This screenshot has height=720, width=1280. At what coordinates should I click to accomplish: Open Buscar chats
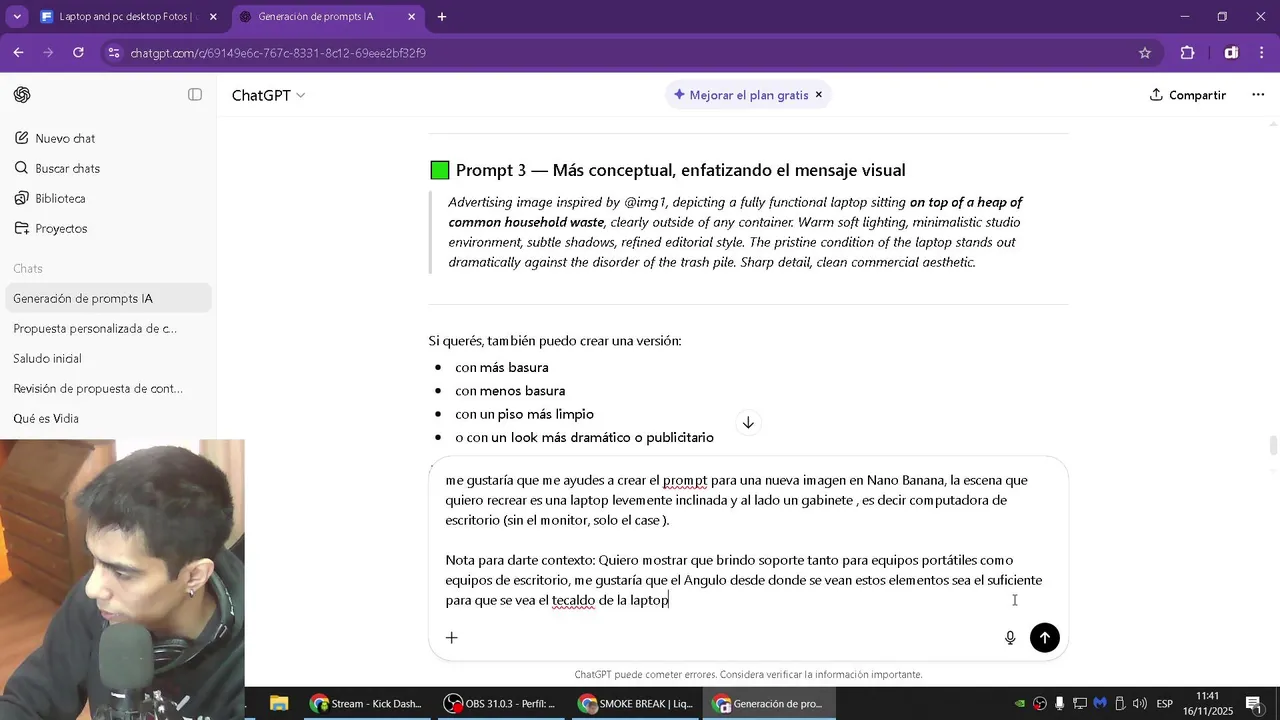(108, 169)
